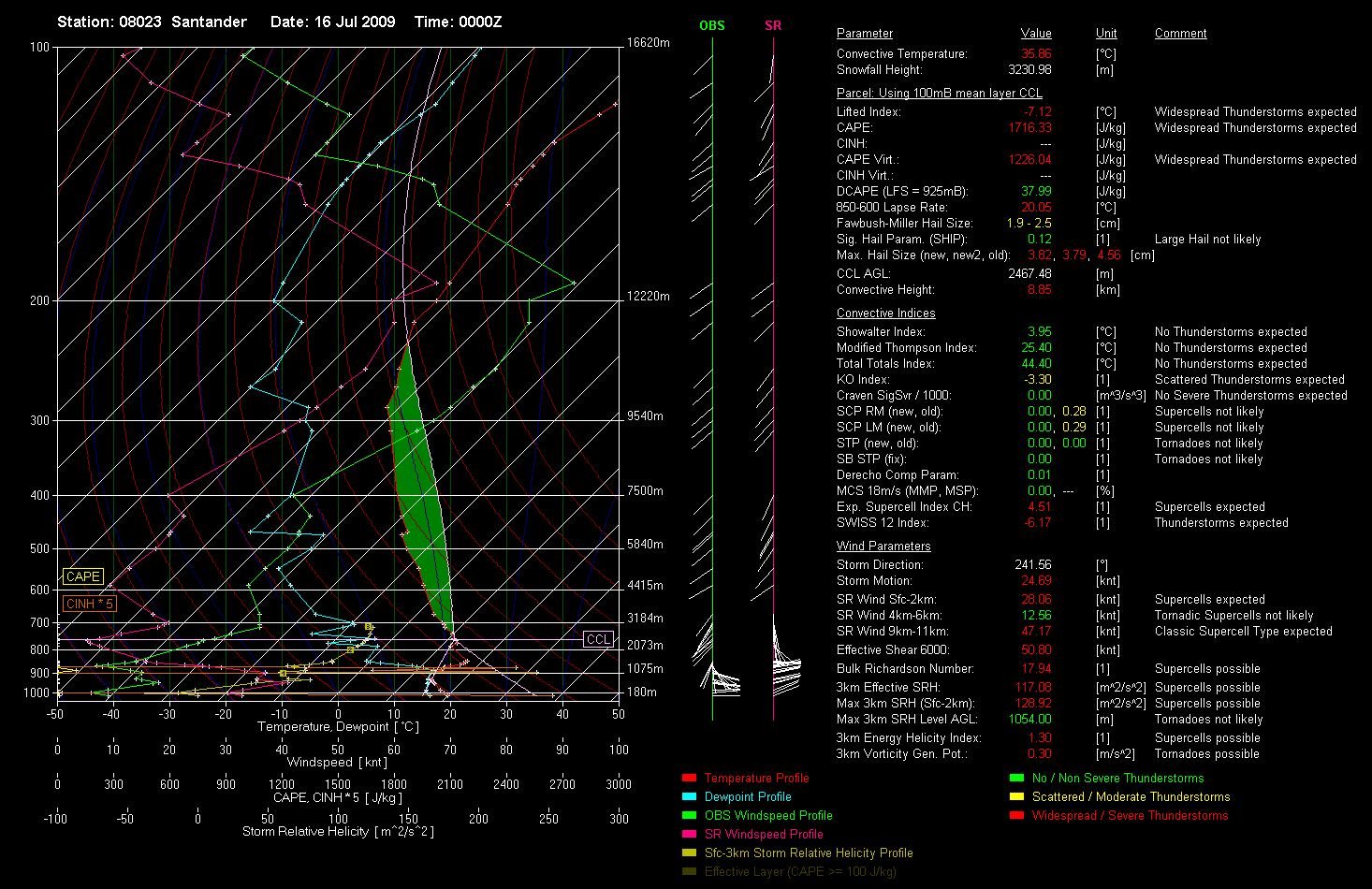This screenshot has height=889, width=1372.
Task: Click the red Temperature Profile legend swatch
Action: pyautogui.click(x=690, y=779)
